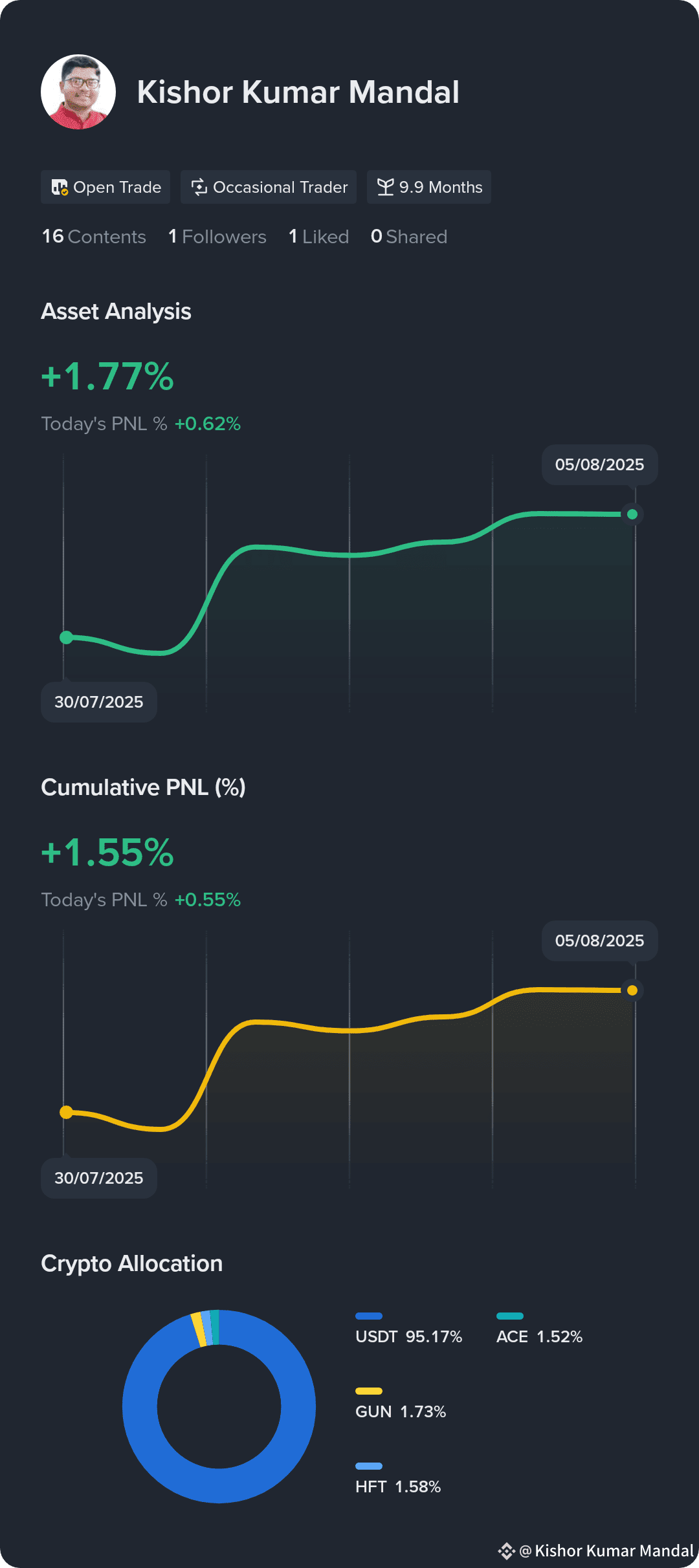Image resolution: width=699 pixels, height=1568 pixels.
Task: Click the sprout icon beside 9.9 Months
Action: [385, 187]
